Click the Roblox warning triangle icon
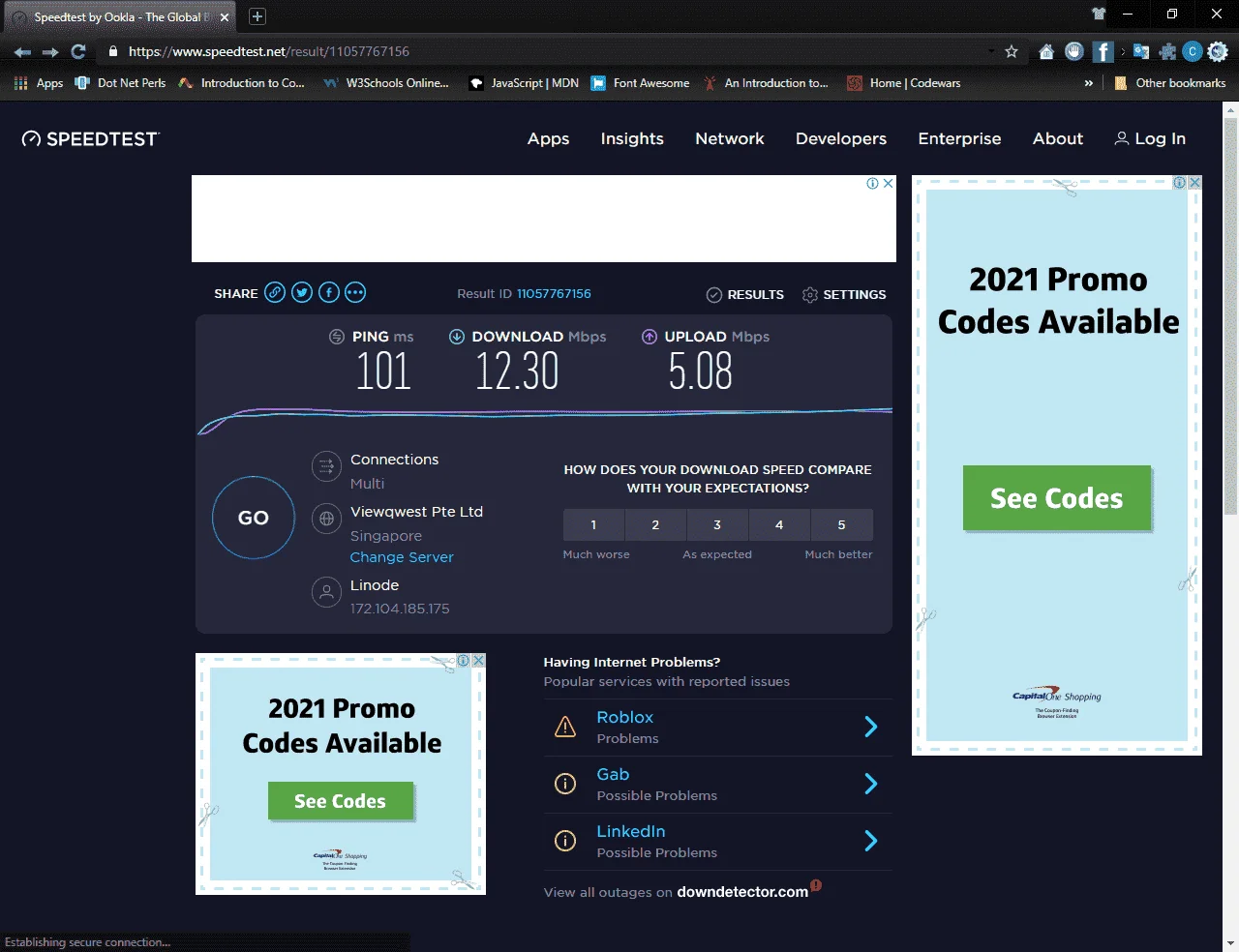 (565, 727)
